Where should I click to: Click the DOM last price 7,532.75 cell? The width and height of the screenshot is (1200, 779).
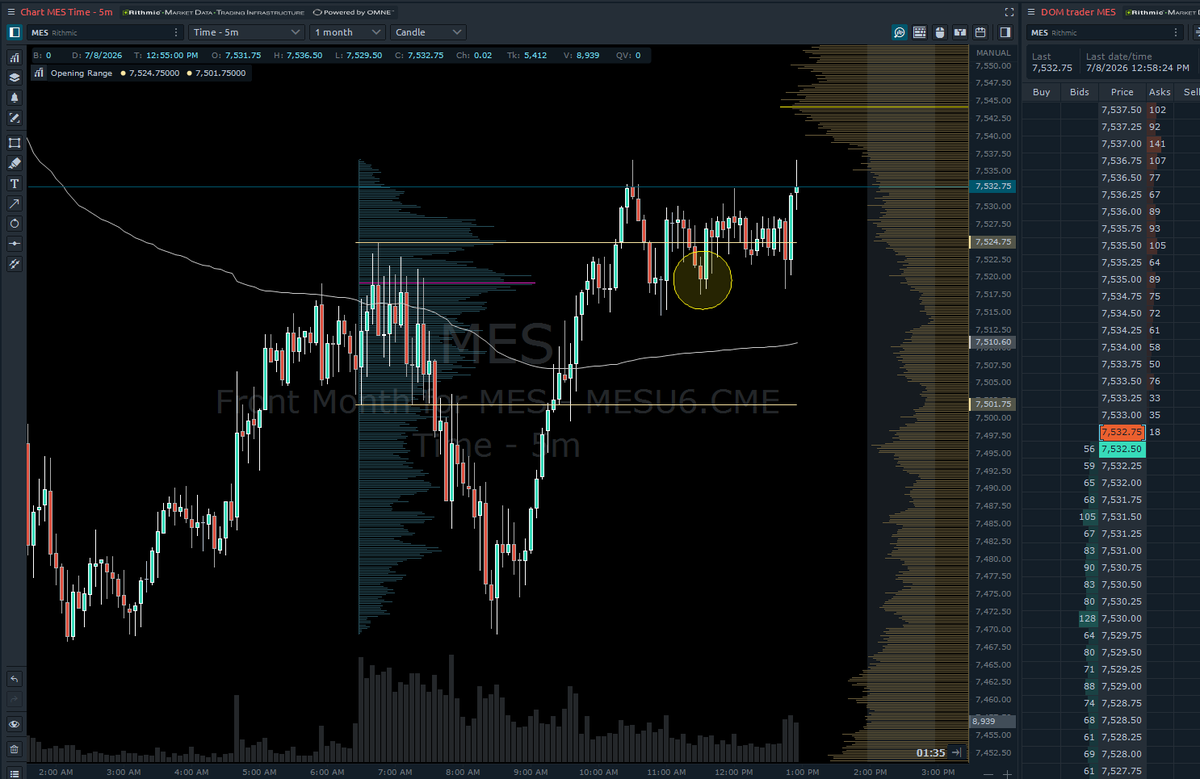click(1121, 432)
